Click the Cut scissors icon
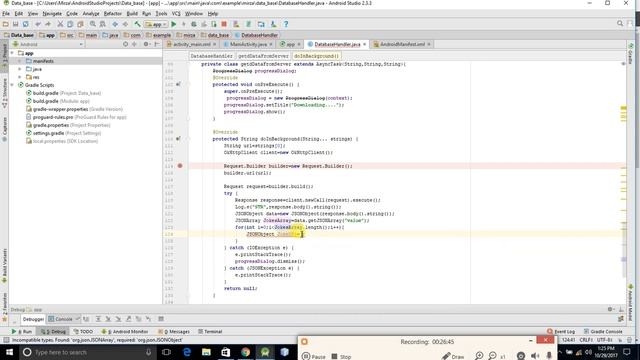 60,24
